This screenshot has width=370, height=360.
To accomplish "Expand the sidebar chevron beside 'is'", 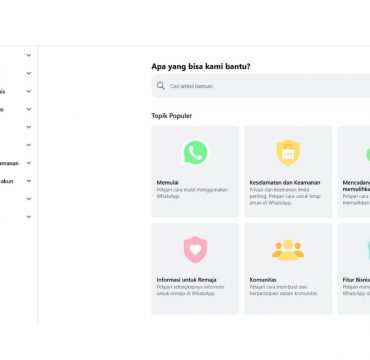I will (29, 91).
